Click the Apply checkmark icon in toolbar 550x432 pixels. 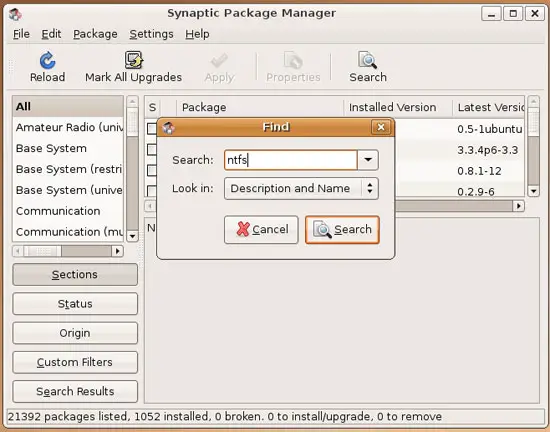point(219,61)
